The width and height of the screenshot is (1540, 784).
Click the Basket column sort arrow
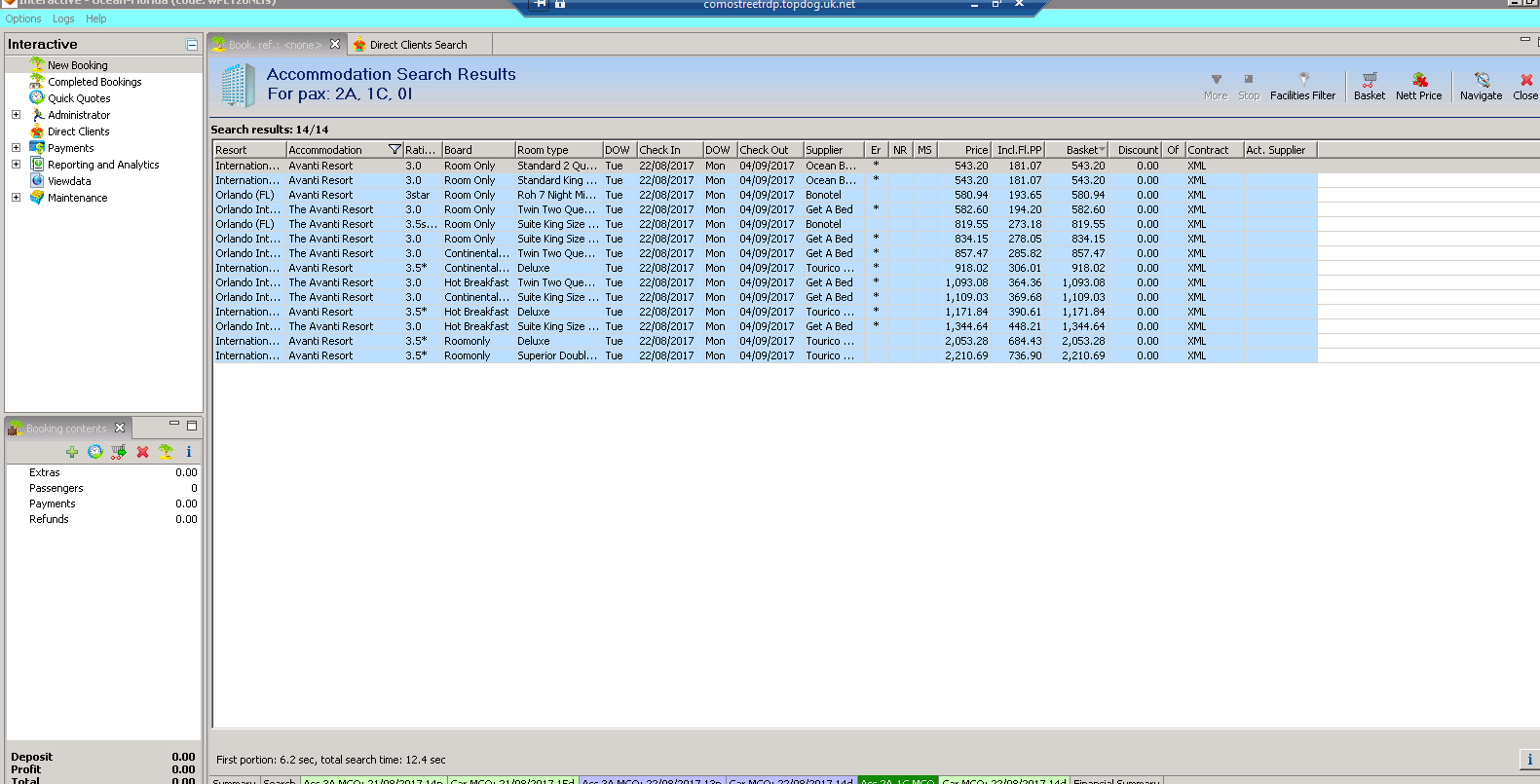click(x=1102, y=150)
